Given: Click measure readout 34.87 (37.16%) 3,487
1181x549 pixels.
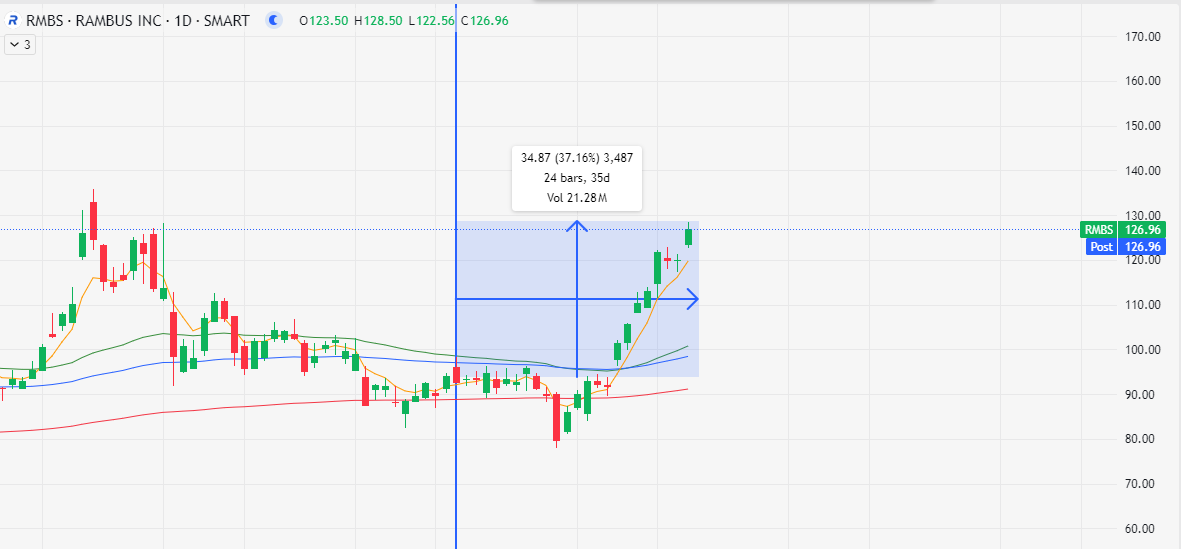Looking at the screenshot, I should point(577,158).
